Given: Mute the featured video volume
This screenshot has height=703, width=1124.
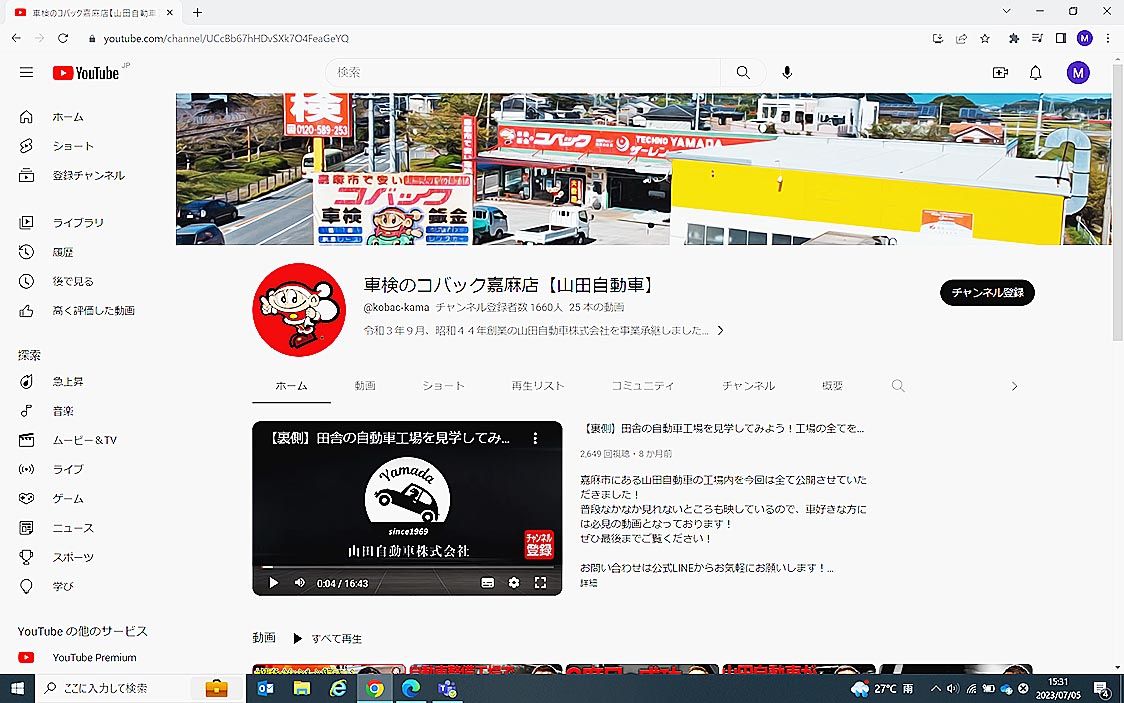Looking at the screenshot, I should pos(300,583).
